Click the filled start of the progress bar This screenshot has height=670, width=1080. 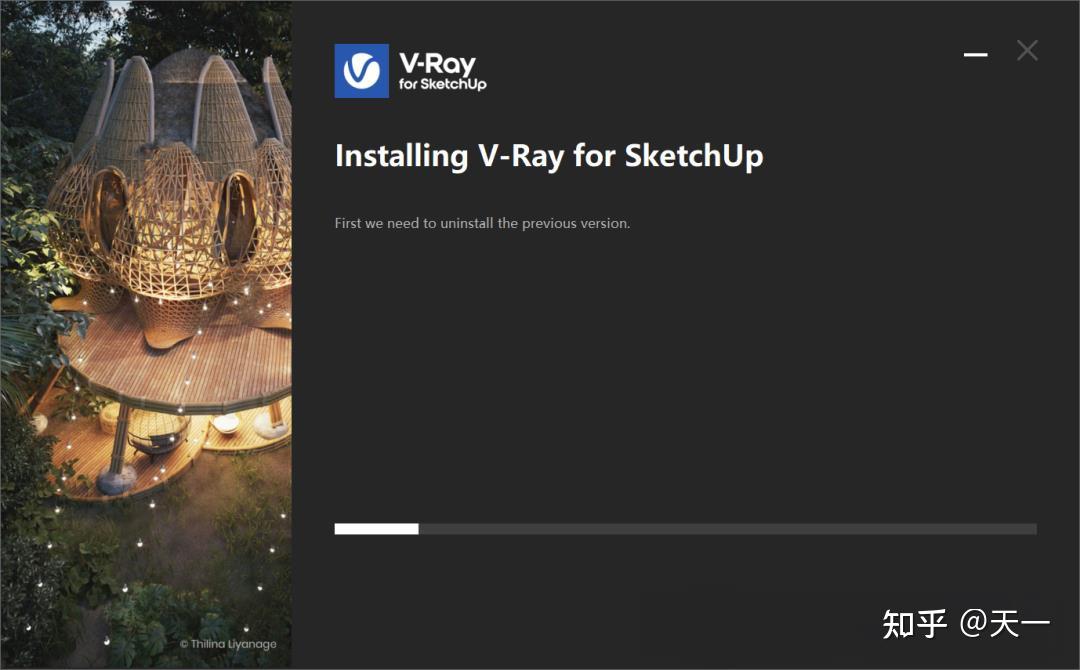(x=375, y=528)
